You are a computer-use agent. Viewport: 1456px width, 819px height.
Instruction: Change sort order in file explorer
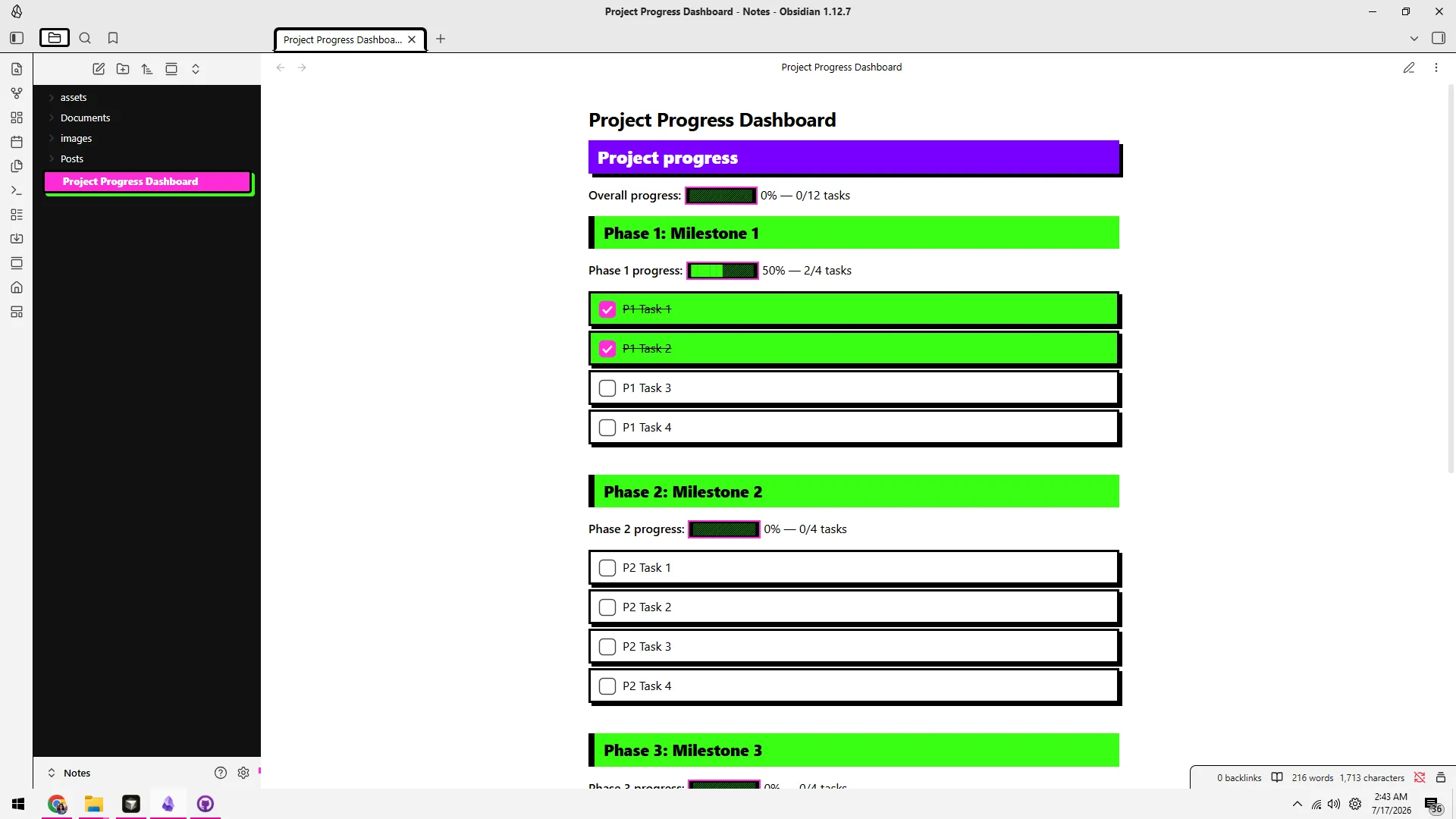[x=147, y=69]
